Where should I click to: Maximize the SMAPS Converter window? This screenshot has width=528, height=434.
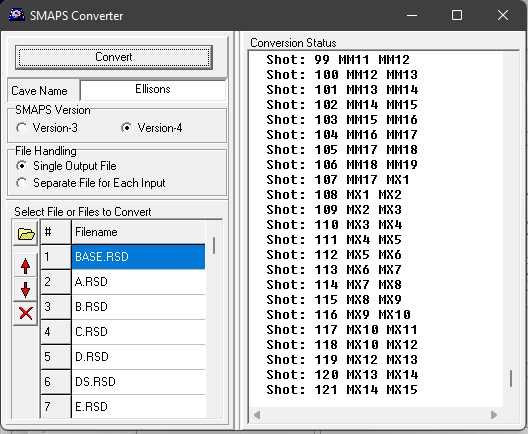(x=457, y=15)
